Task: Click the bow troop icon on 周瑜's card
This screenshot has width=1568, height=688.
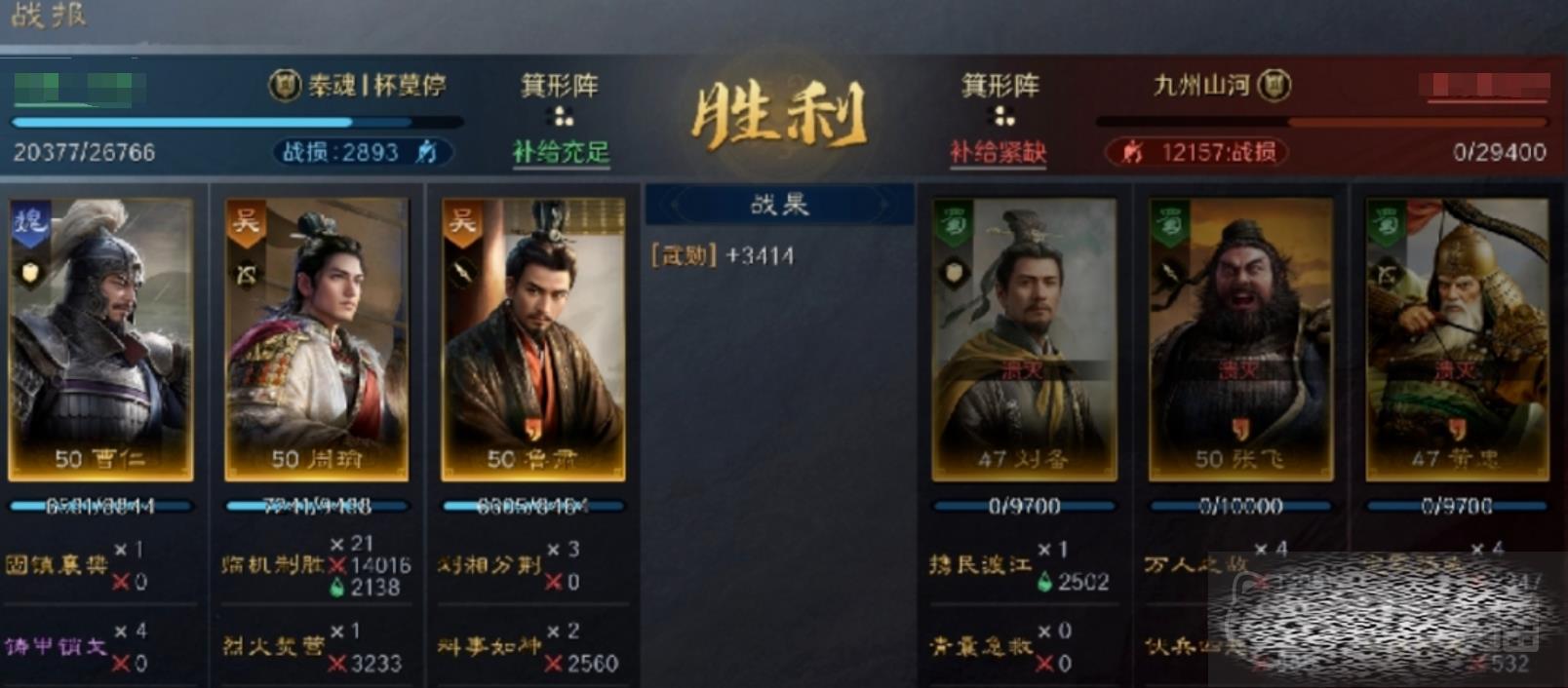Action: (x=247, y=276)
